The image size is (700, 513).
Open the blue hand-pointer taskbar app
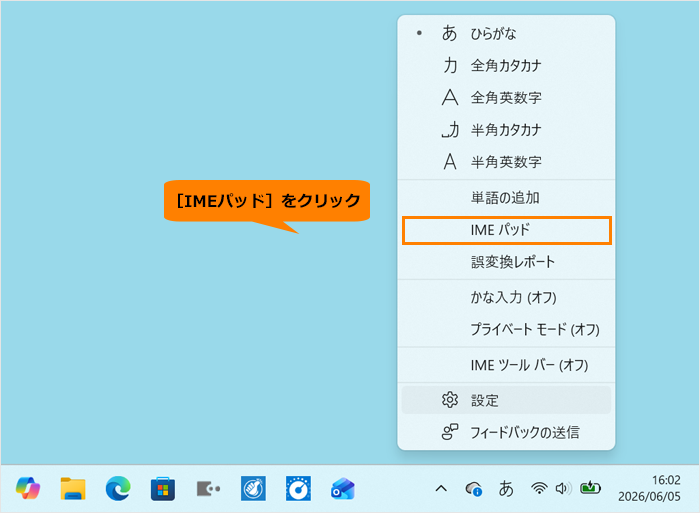click(253, 489)
